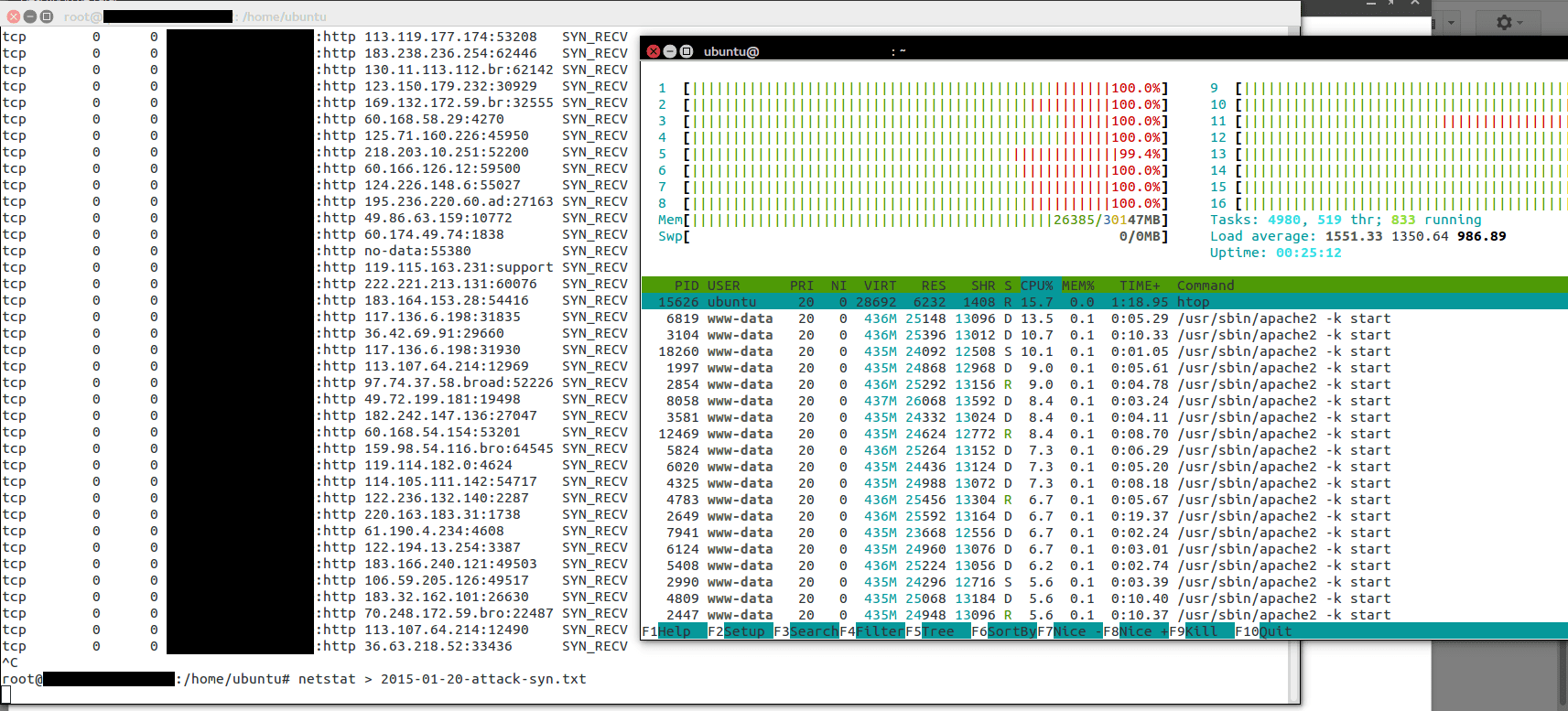Maximize the root netstat terminal window
The image size is (1568, 711).
click(47, 16)
